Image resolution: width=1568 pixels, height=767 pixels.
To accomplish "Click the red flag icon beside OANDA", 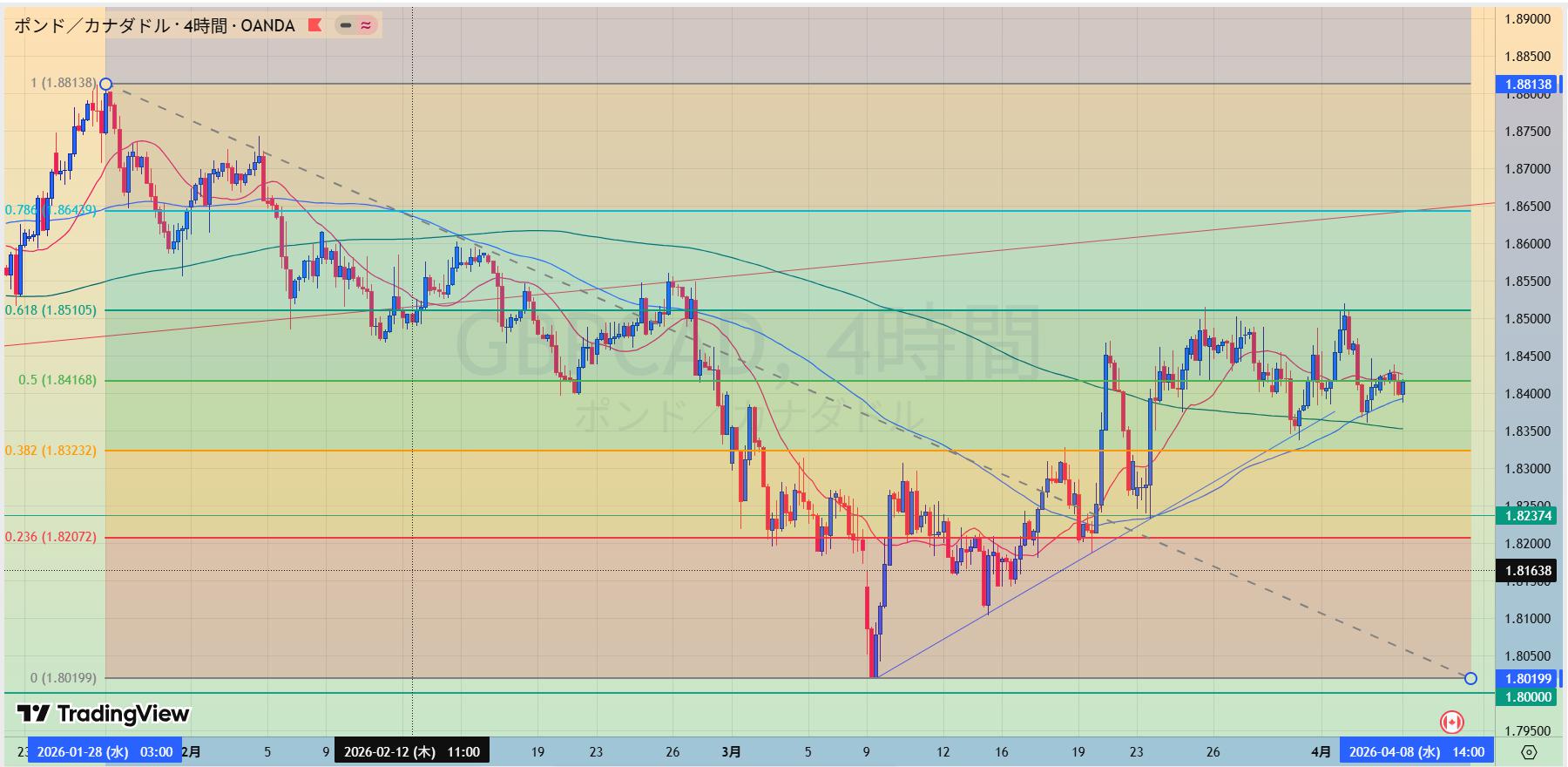I will tap(315, 25).
